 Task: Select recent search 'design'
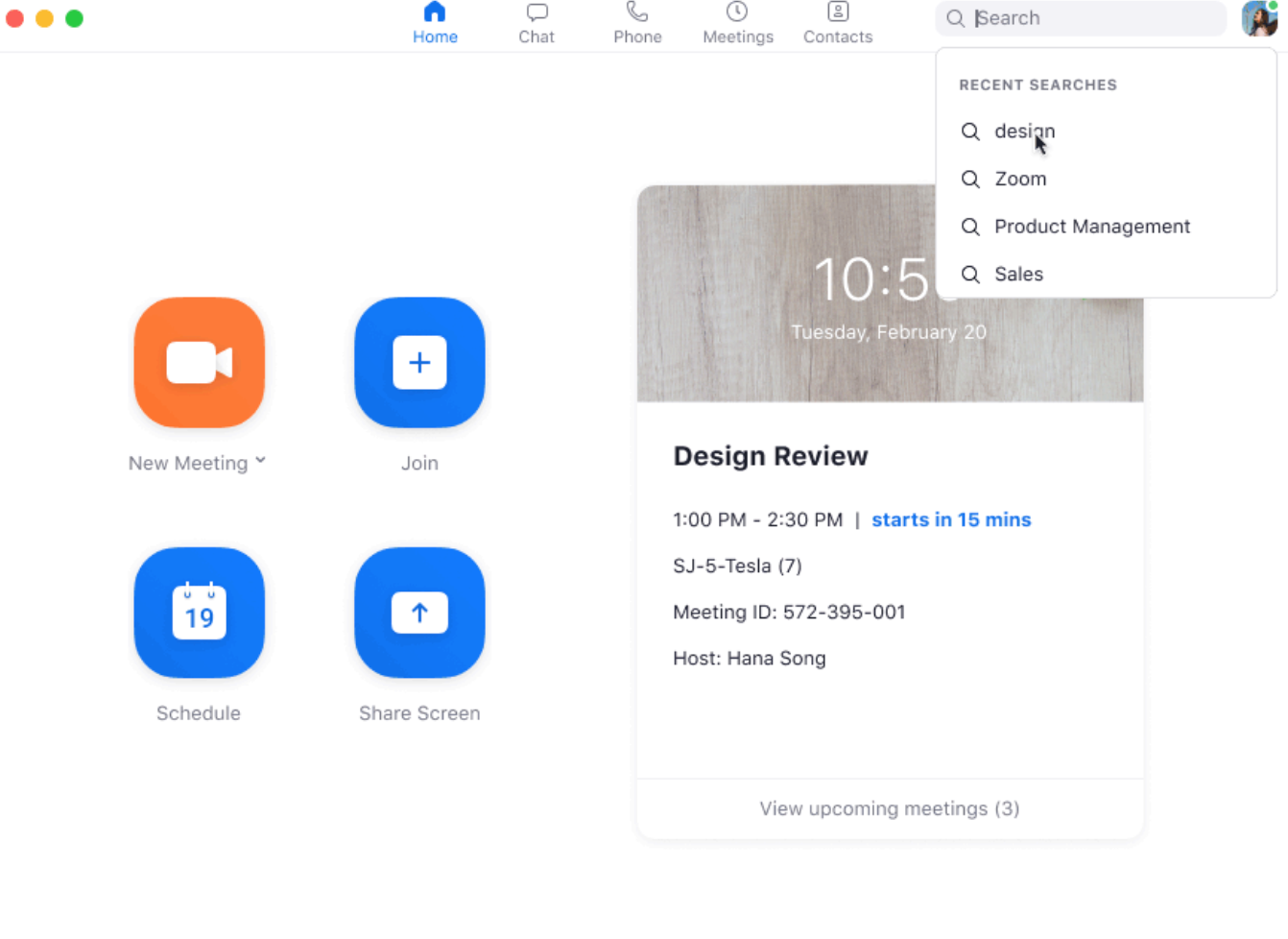point(1024,132)
